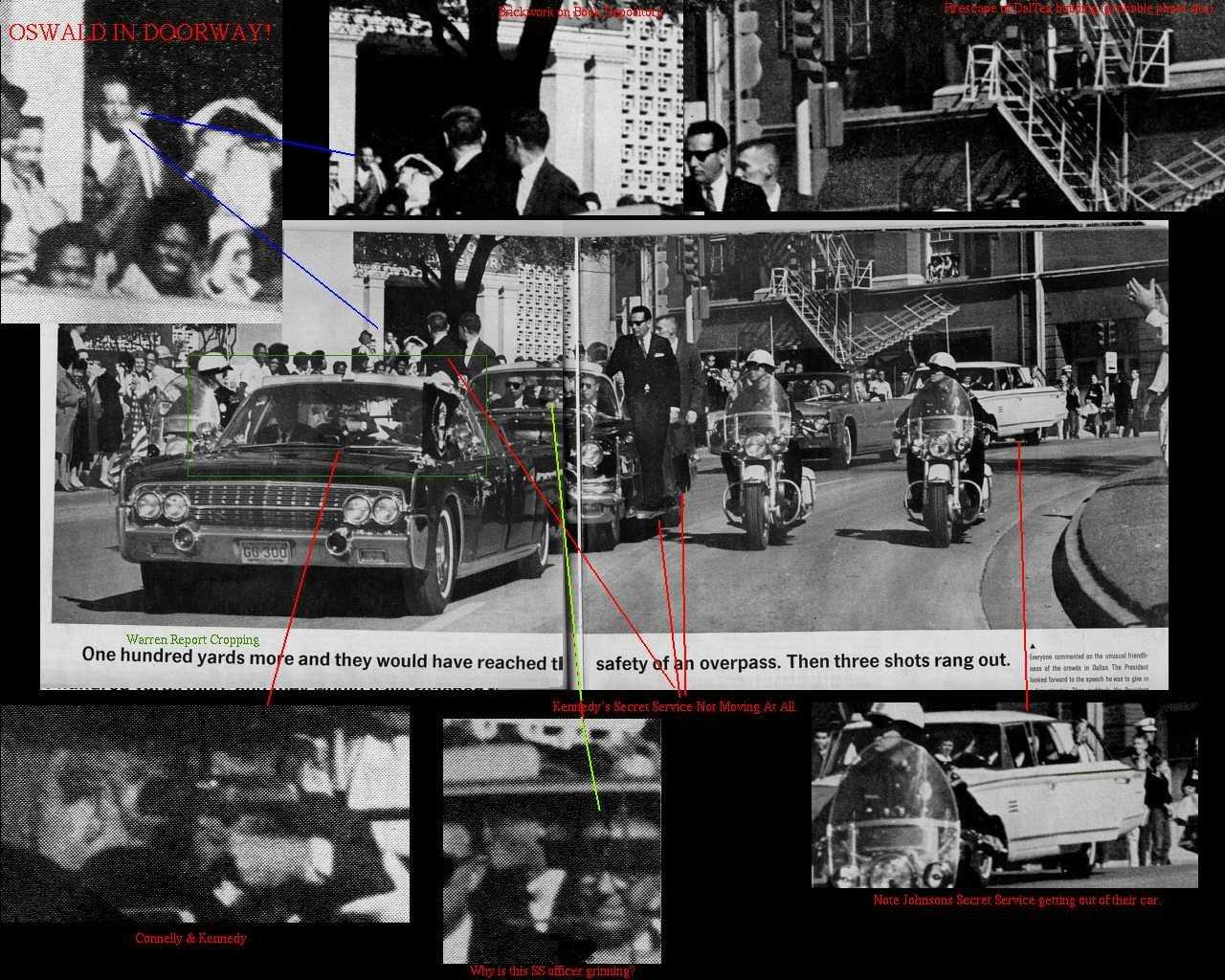Click the Warren Report Cropping label

click(193, 639)
